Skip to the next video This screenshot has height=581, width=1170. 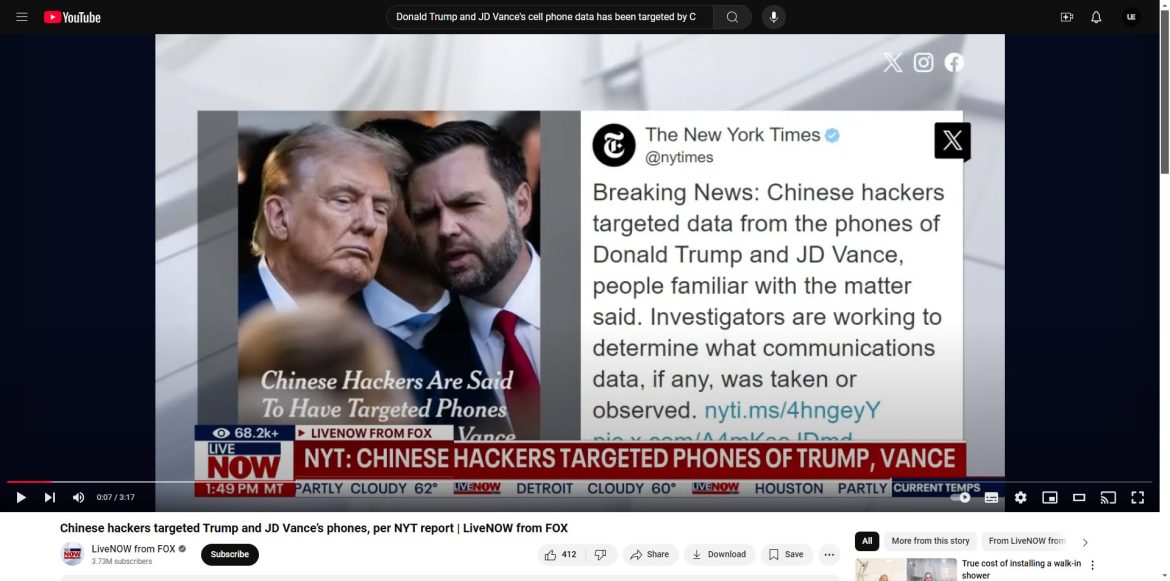click(x=49, y=497)
